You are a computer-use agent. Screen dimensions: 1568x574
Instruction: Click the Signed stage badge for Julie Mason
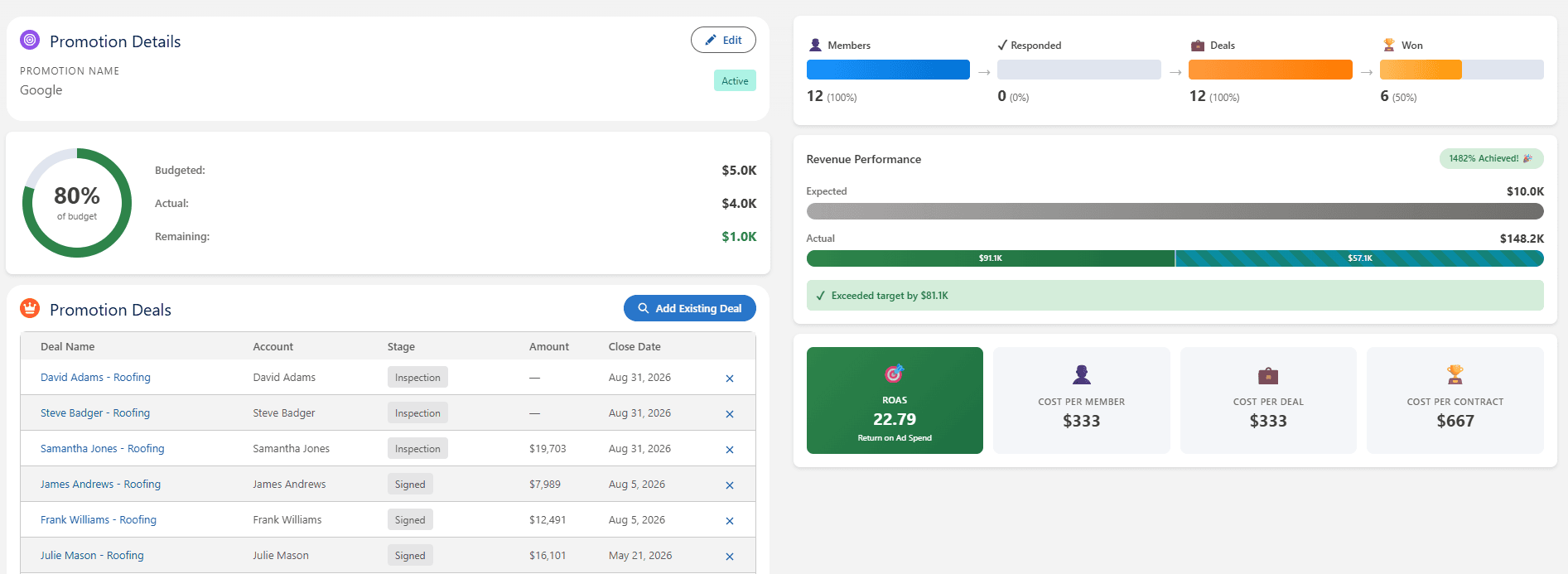coord(410,556)
